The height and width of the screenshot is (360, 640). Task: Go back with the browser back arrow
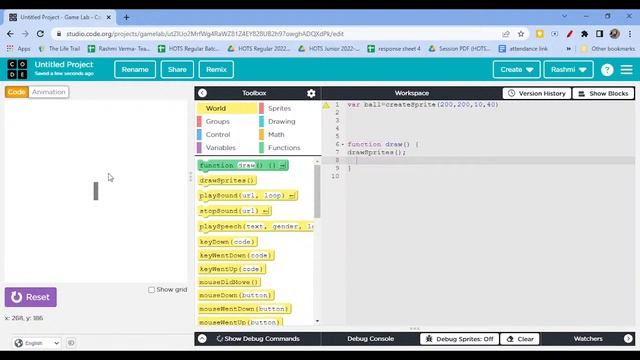[x=10, y=34]
